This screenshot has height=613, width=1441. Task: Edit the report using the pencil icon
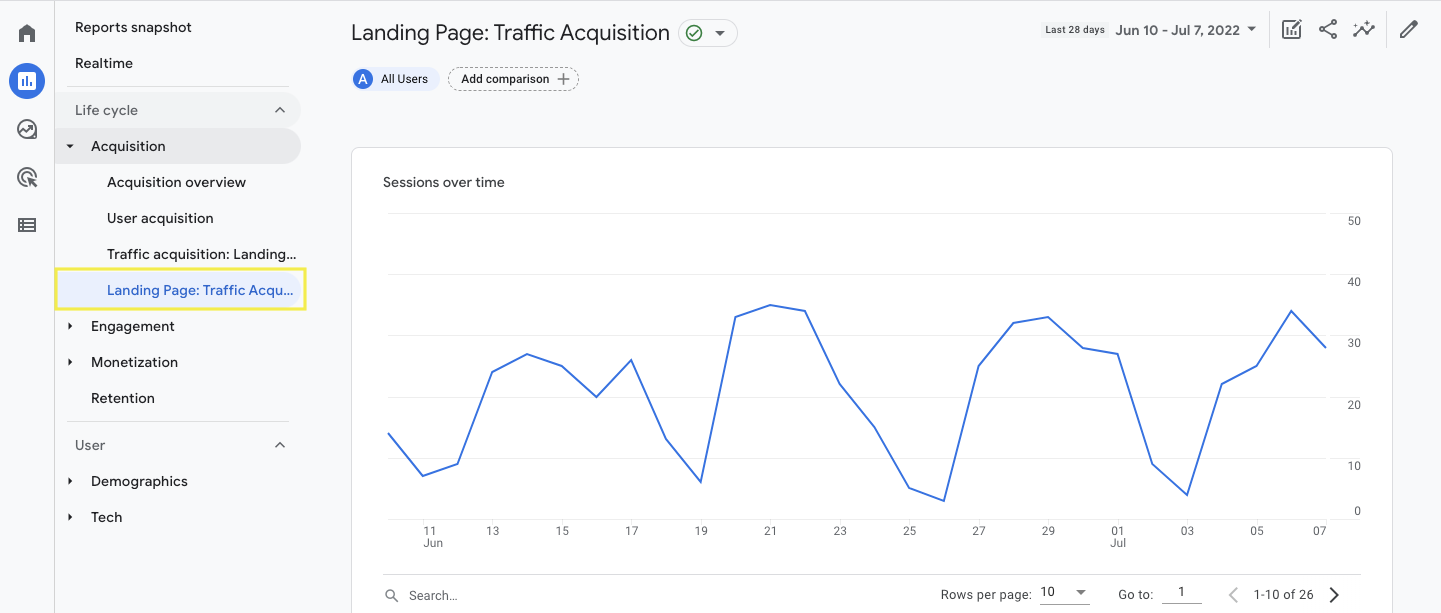point(1409,29)
